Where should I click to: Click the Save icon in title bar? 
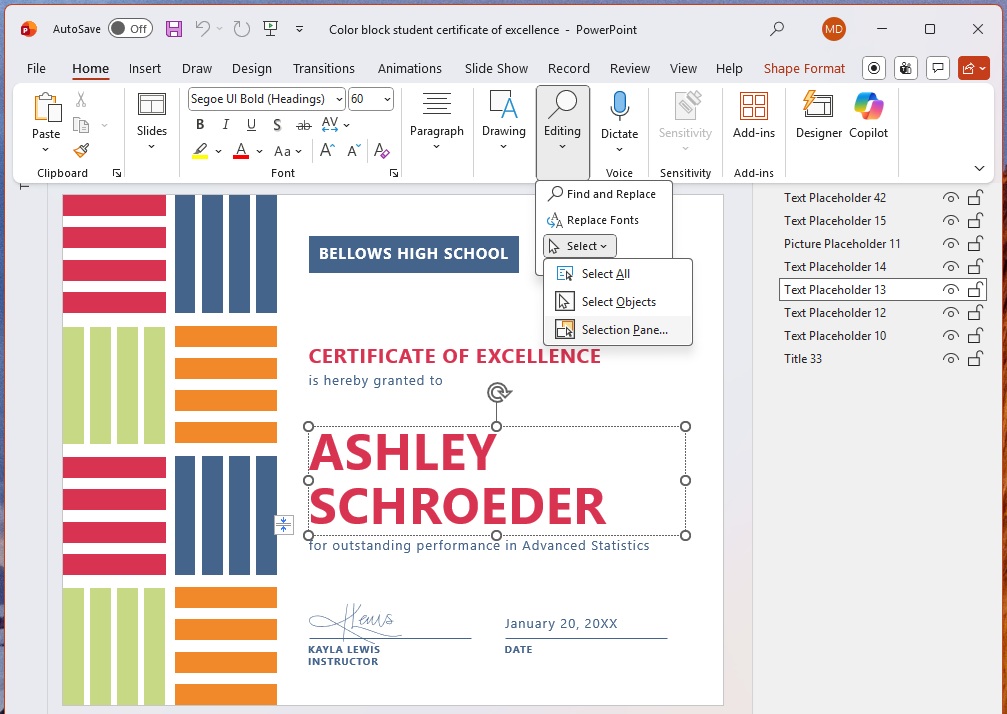(x=174, y=29)
